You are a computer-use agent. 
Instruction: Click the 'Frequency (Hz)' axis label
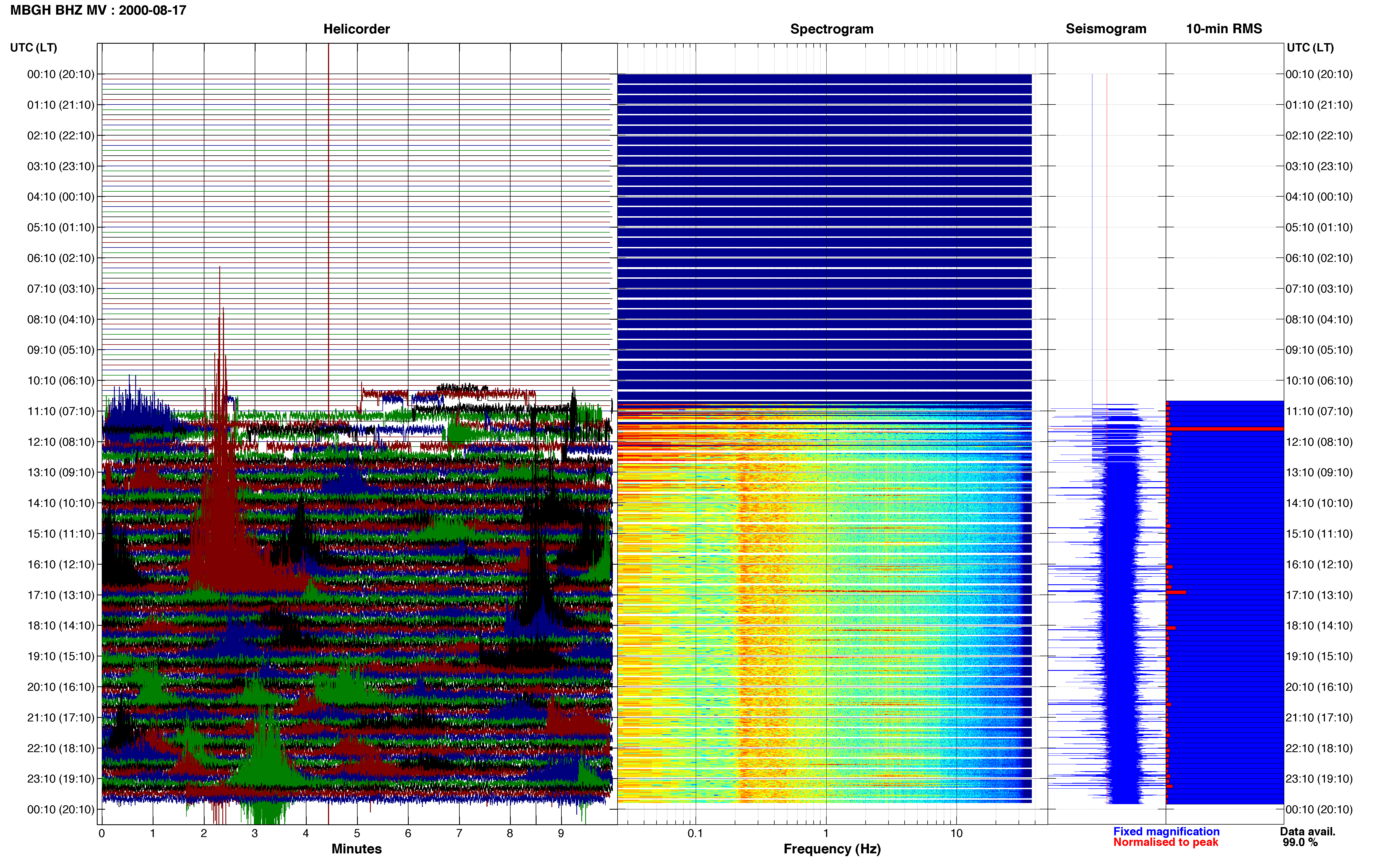pos(832,848)
